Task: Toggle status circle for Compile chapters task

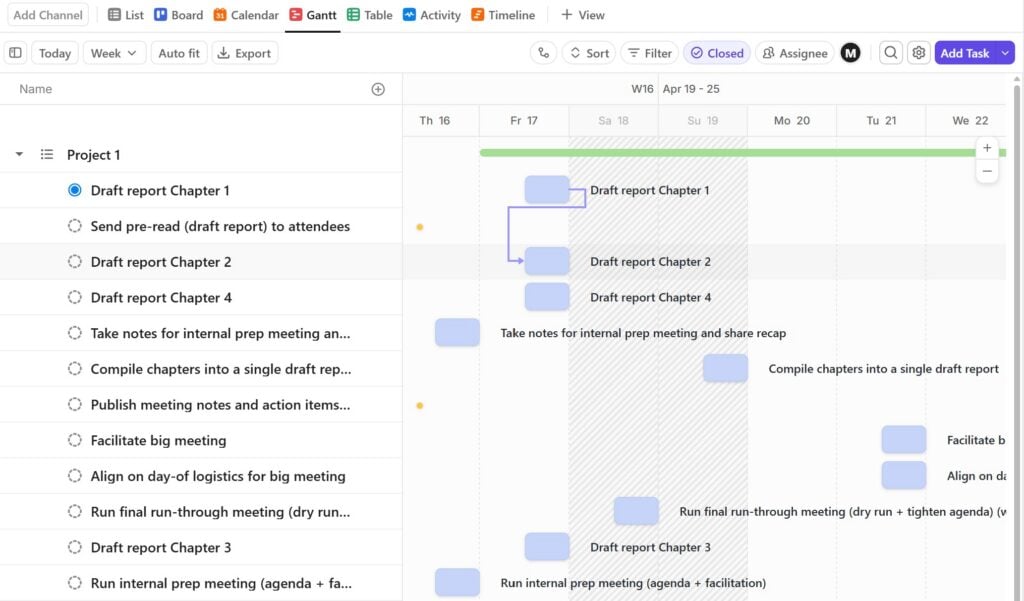Action: pos(74,368)
